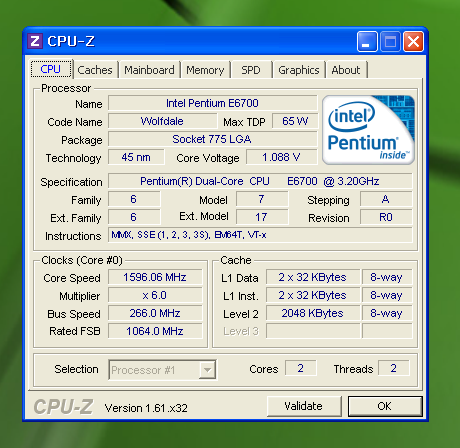Click the Intel Pentium inside logo

368,130
